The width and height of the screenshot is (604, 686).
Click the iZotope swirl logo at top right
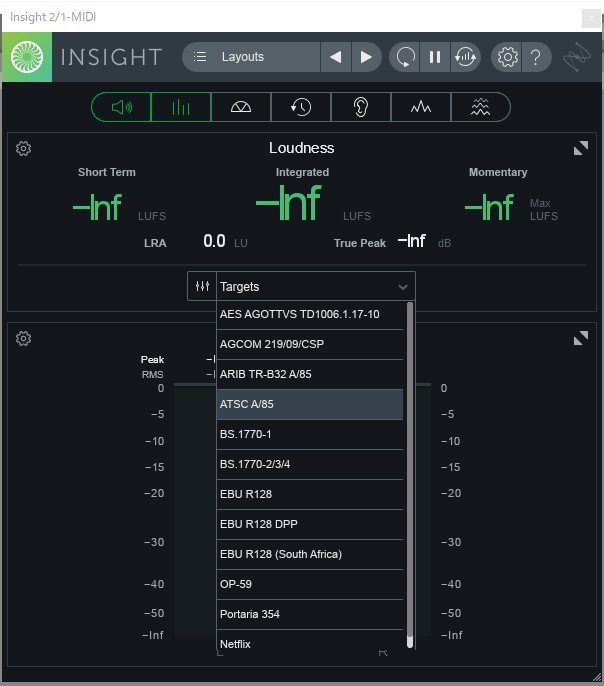point(577,57)
